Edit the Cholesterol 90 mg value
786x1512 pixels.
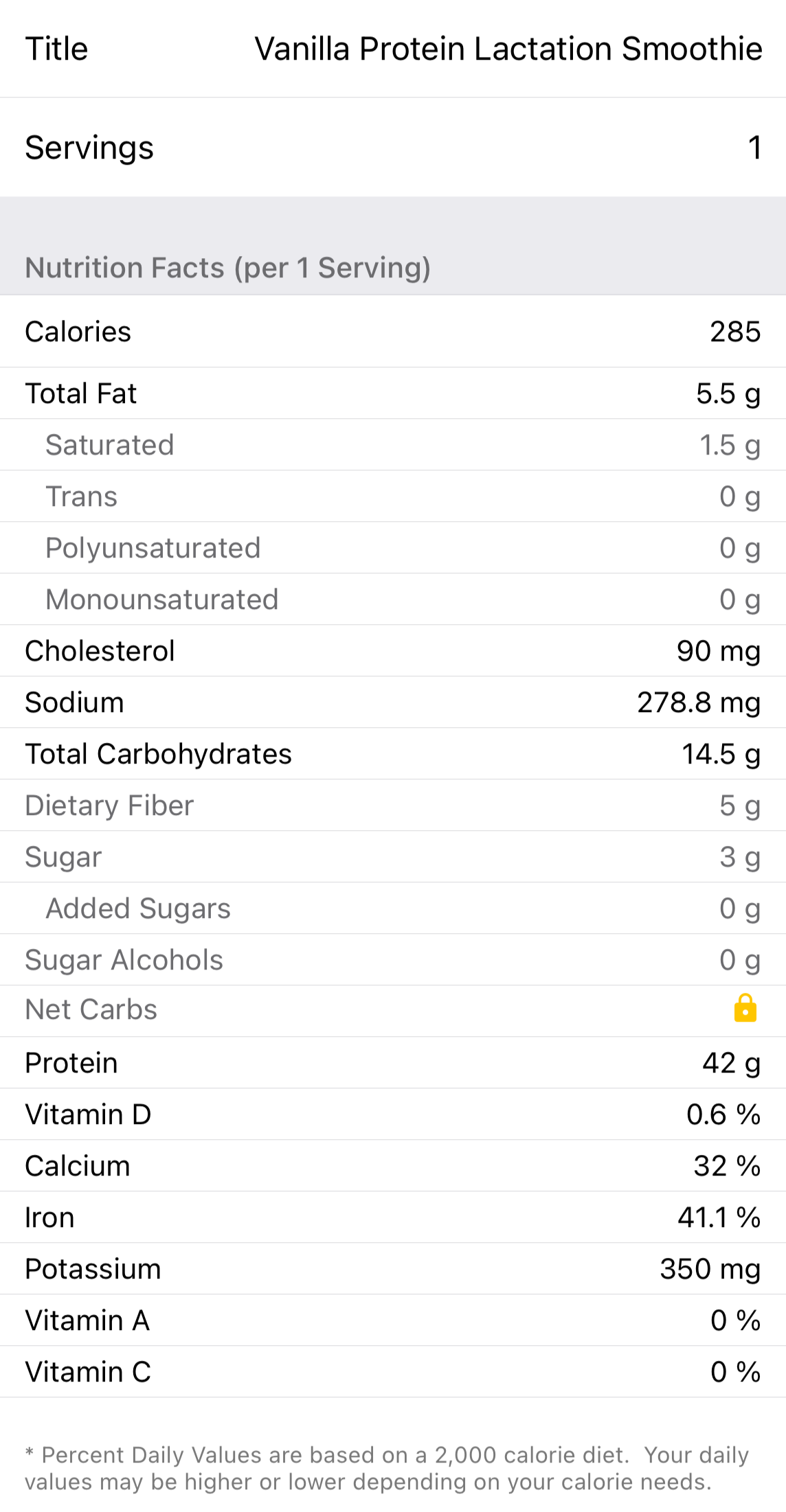tap(718, 651)
